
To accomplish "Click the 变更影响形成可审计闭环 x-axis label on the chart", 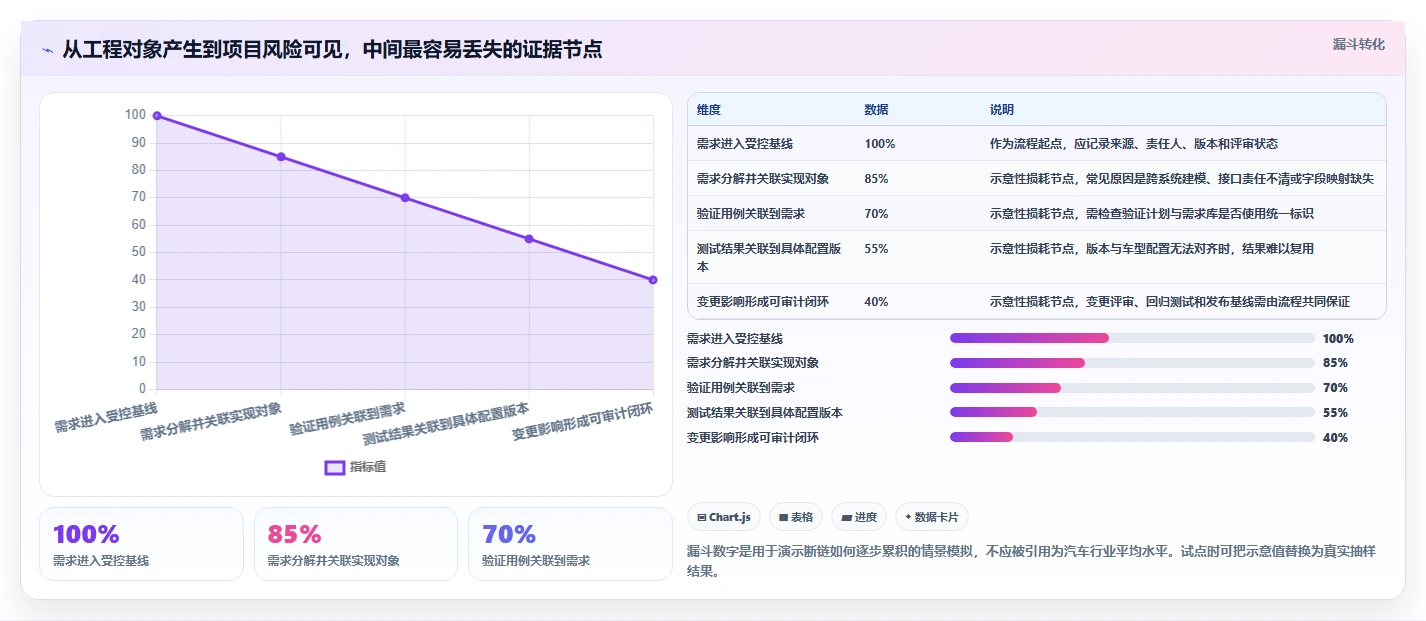I will click(583, 422).
